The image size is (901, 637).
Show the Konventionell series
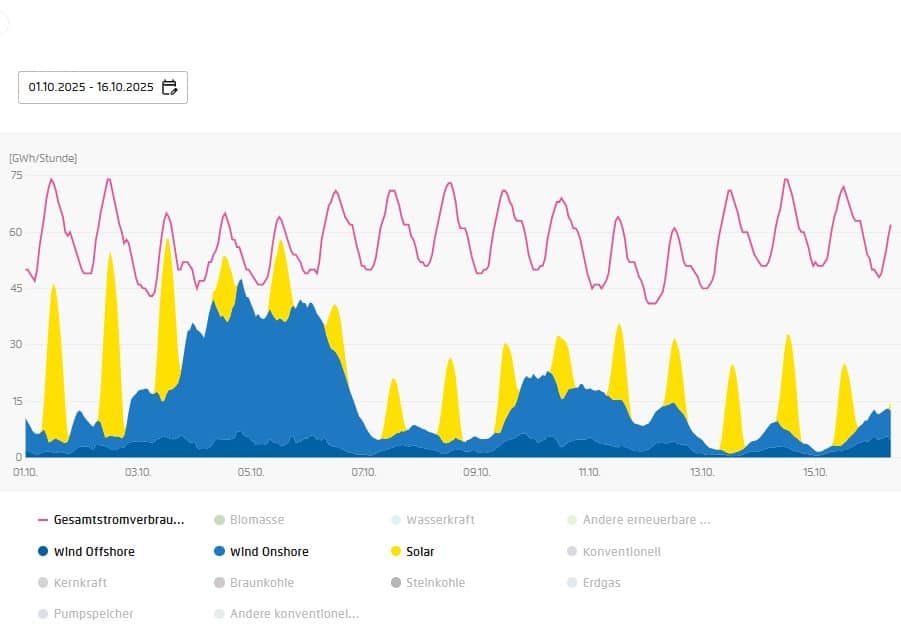pyautogui.click(x=621, y=551)
